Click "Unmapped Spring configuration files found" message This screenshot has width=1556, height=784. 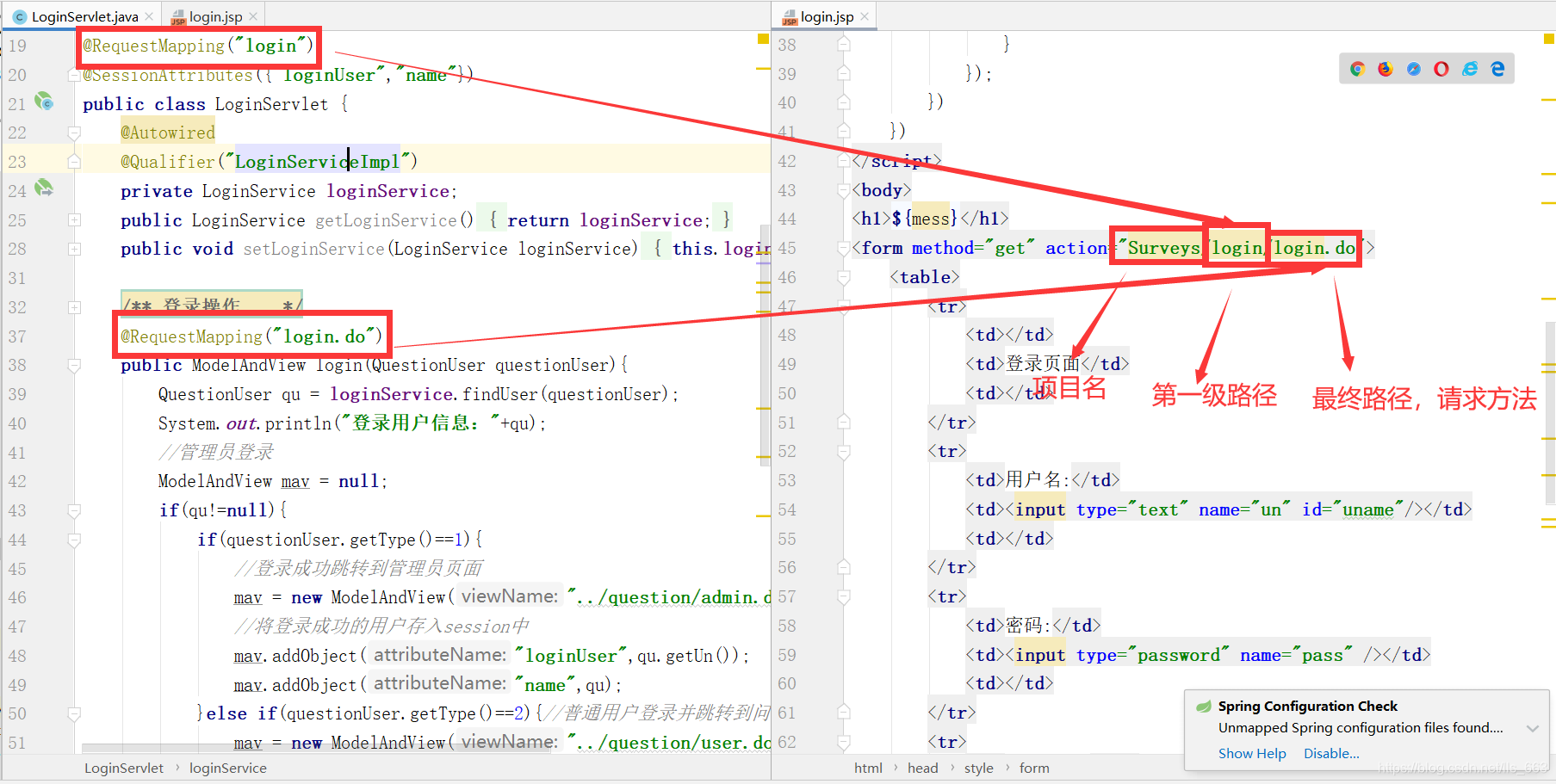(x=1361, y=727)
